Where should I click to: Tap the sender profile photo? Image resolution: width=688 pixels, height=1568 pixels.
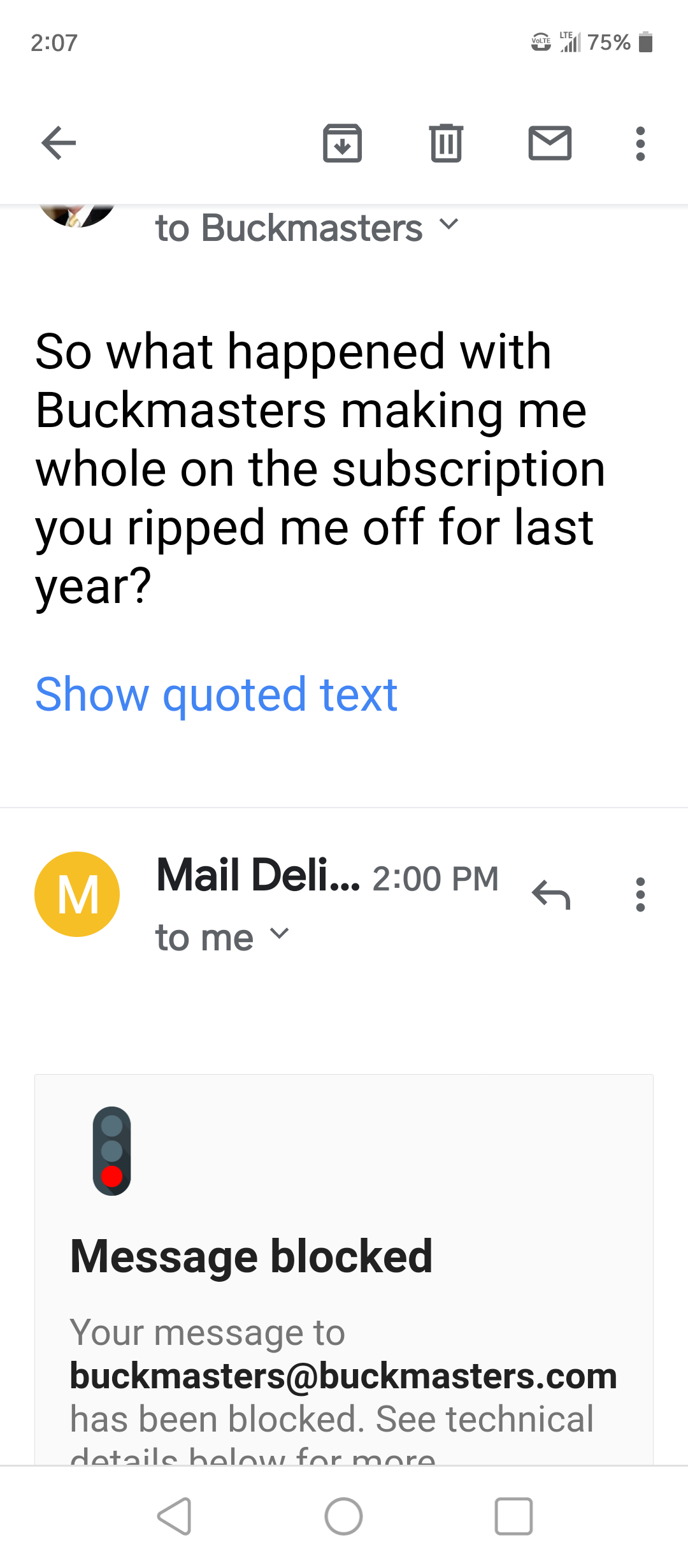[77, 215]
